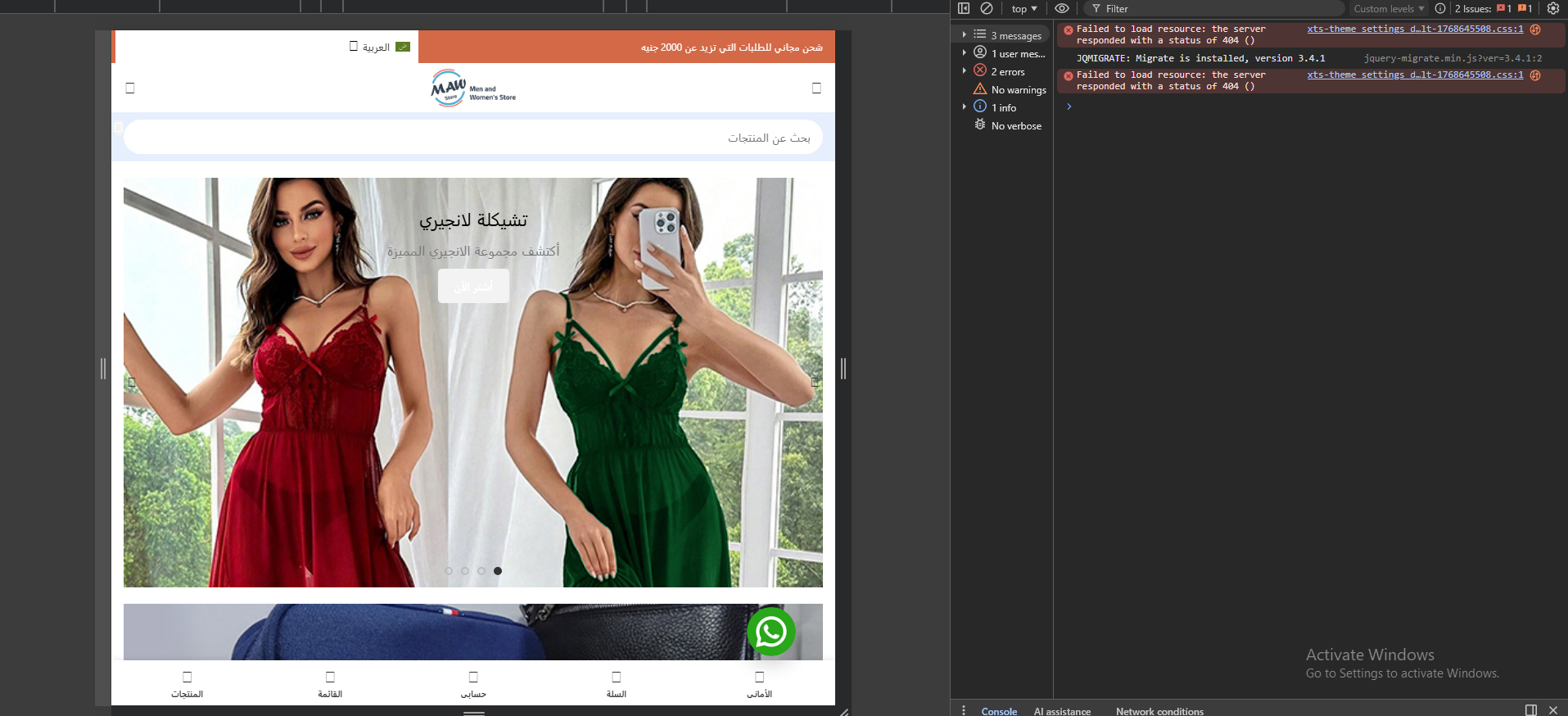
Task: Grab the right device viewport resize handle
Action: pyautogui.click(x=843, y=369)
